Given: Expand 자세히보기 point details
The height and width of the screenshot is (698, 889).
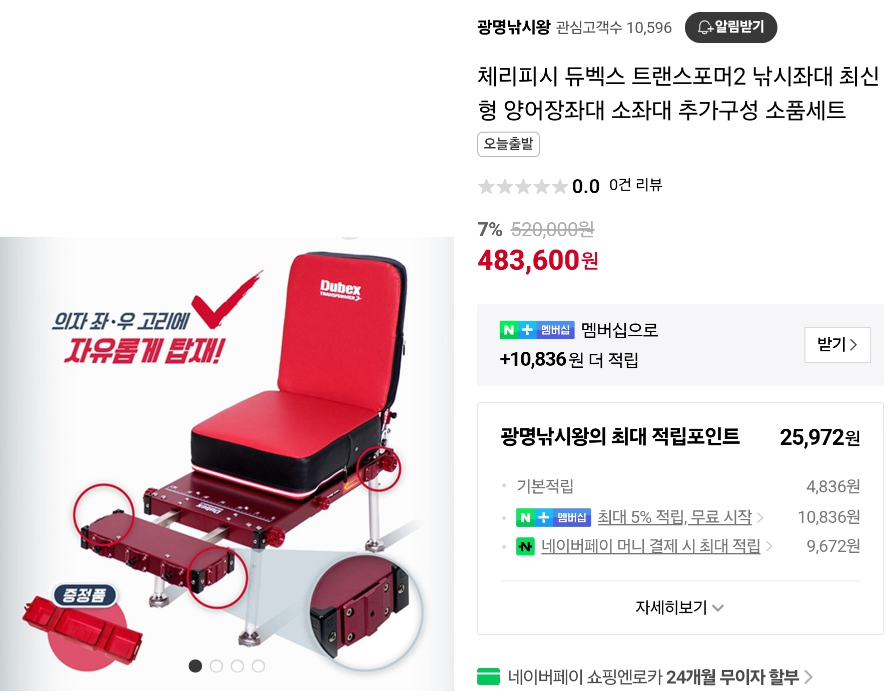Looking at the screenshot, I should pyautogui.click(x=679, y=608).
